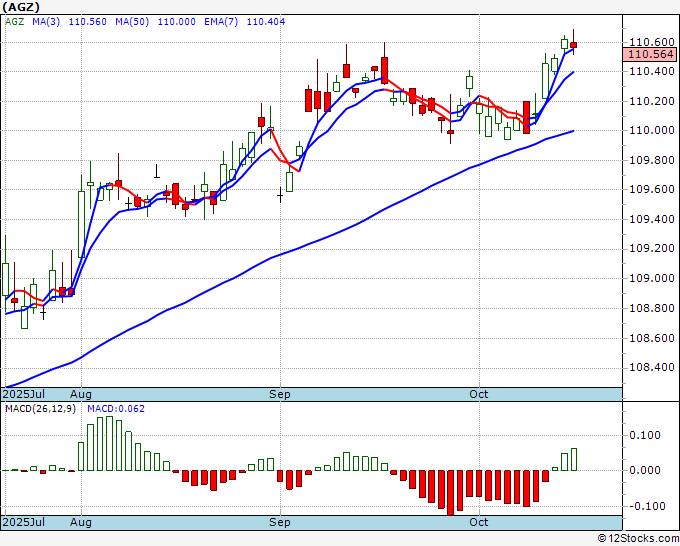The height and width of the screenshot is (546, 680).
Task: Click the 110.400 price axis label
Action: tap(652, 71)
